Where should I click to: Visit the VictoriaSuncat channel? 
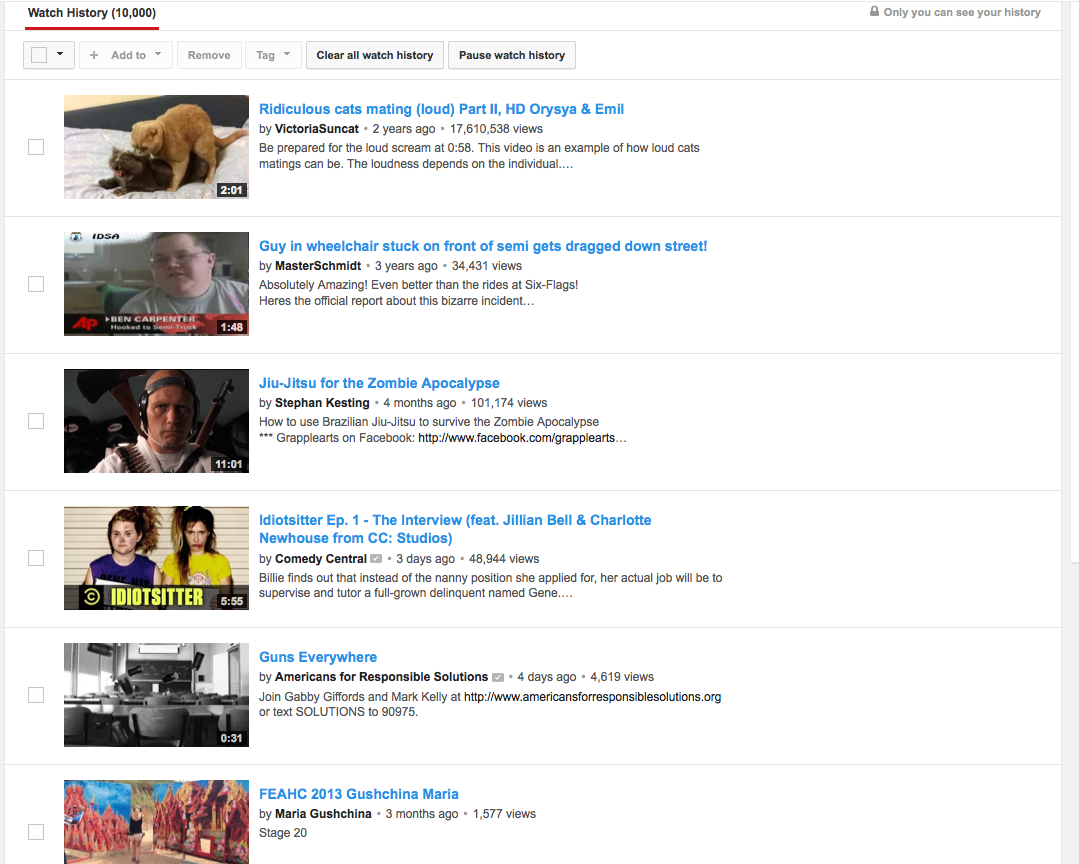click(x=317, y=129)
